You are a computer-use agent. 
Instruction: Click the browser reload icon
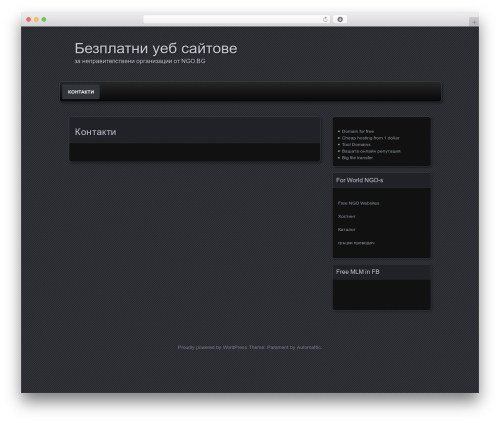(325, 19)
